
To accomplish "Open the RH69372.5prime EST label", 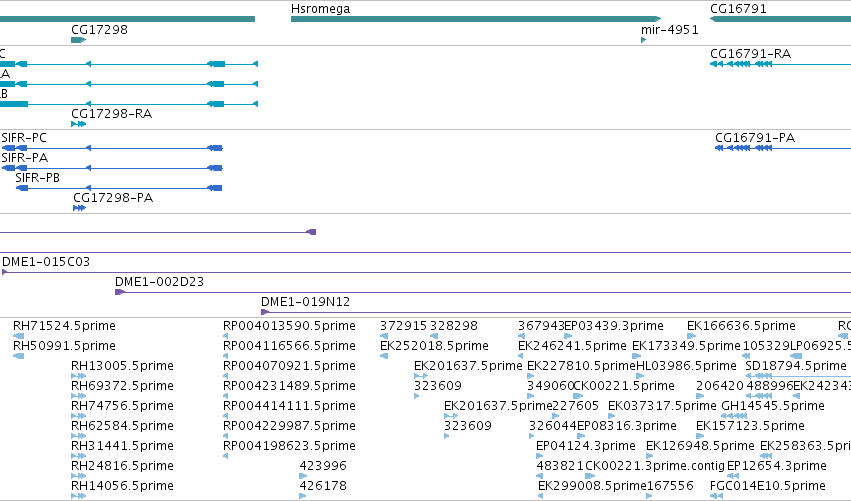I will coord(123,386).
